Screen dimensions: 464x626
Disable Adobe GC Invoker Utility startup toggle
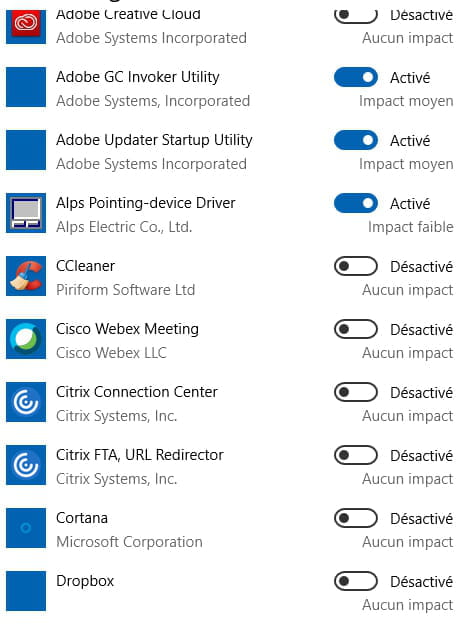pos(356,77)
